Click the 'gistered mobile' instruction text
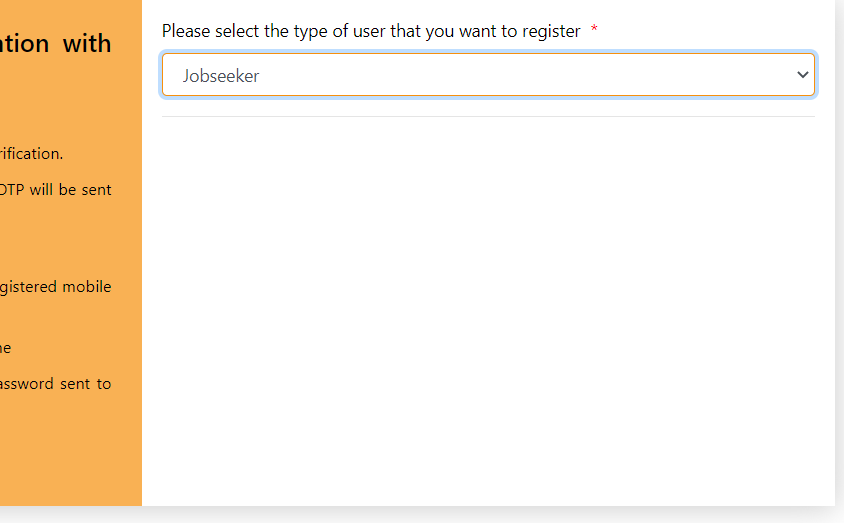 (55, 287)
